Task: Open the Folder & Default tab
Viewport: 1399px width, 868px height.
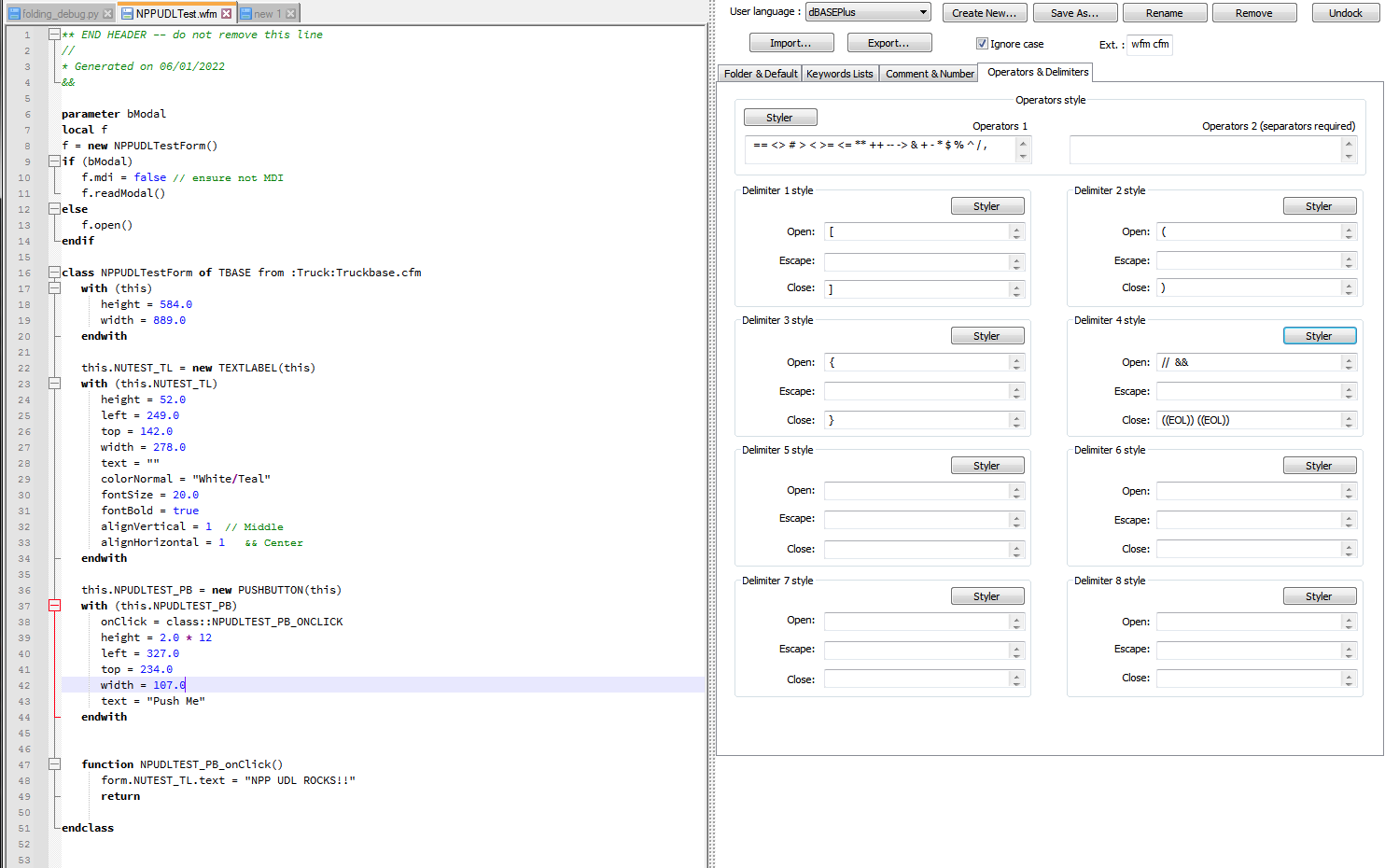Action: click(761, 74)
